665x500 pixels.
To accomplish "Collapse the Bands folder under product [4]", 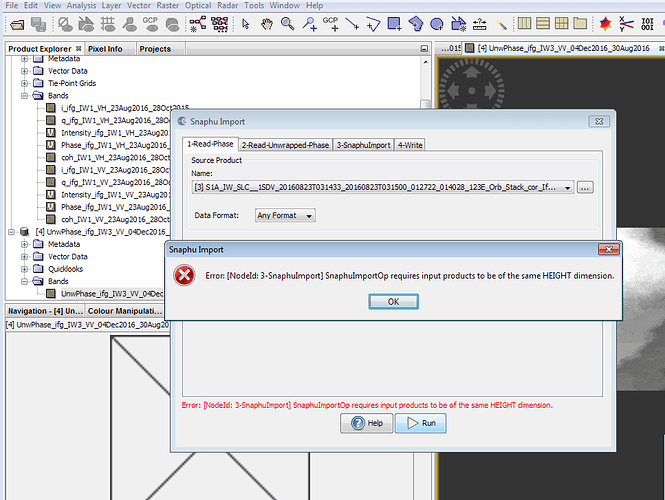I will pos(25,281).
